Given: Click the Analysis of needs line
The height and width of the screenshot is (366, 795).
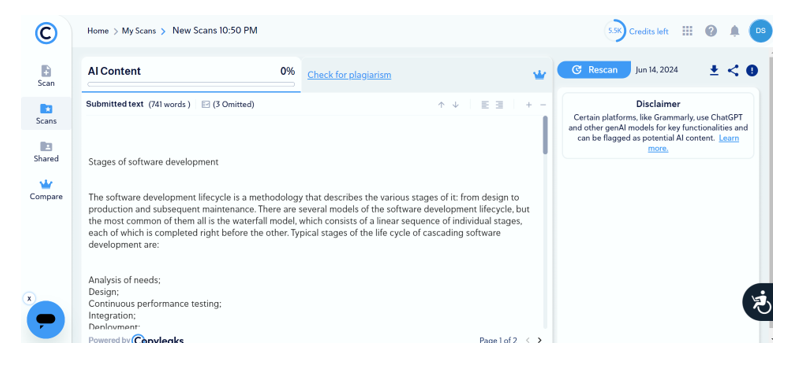Looking at the screenshot, I should pyautogui.click(x=125, y=280).
